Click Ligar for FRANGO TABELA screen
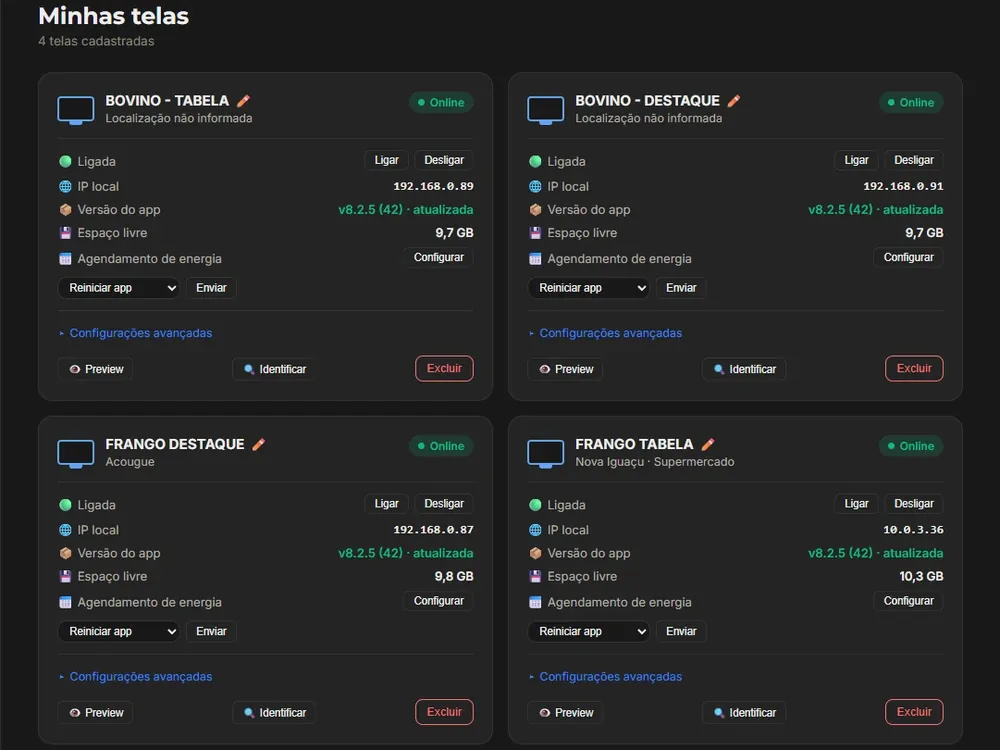 click(x=856, y=504)
